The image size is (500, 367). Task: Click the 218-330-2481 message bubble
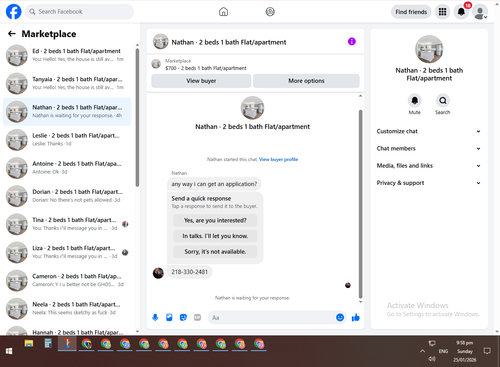point(190,272)
